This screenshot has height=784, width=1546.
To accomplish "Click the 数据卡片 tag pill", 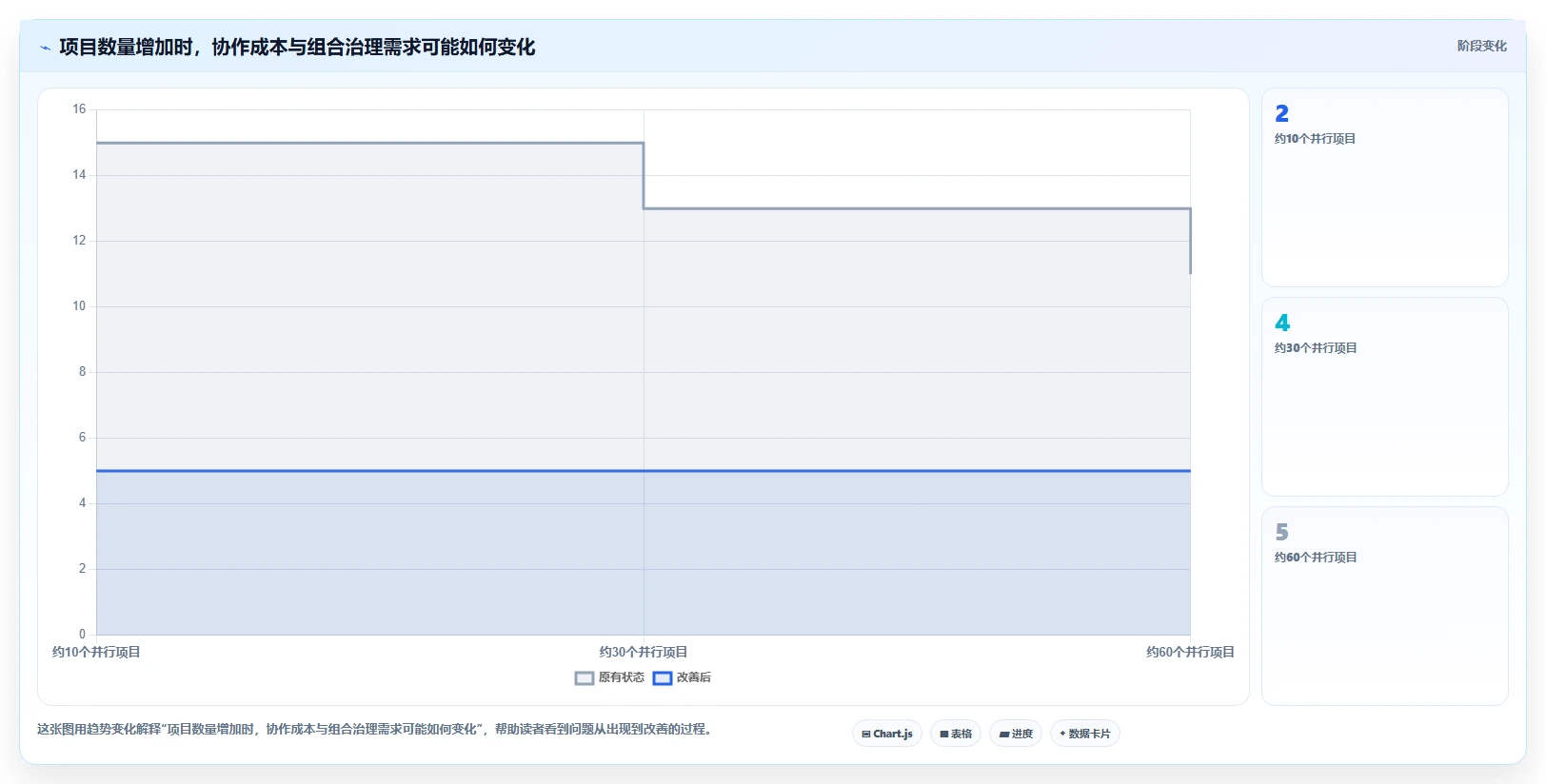I will coord(1085,734).
